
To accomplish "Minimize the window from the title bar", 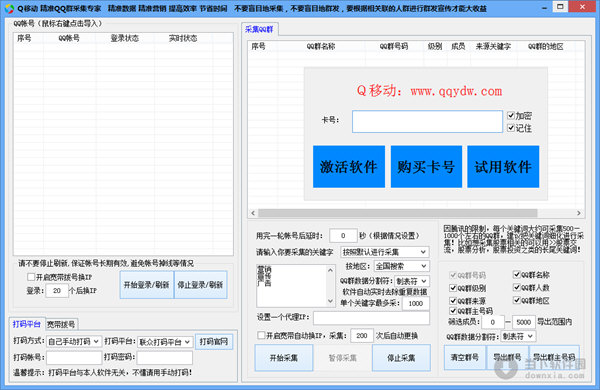I will 545,7.
